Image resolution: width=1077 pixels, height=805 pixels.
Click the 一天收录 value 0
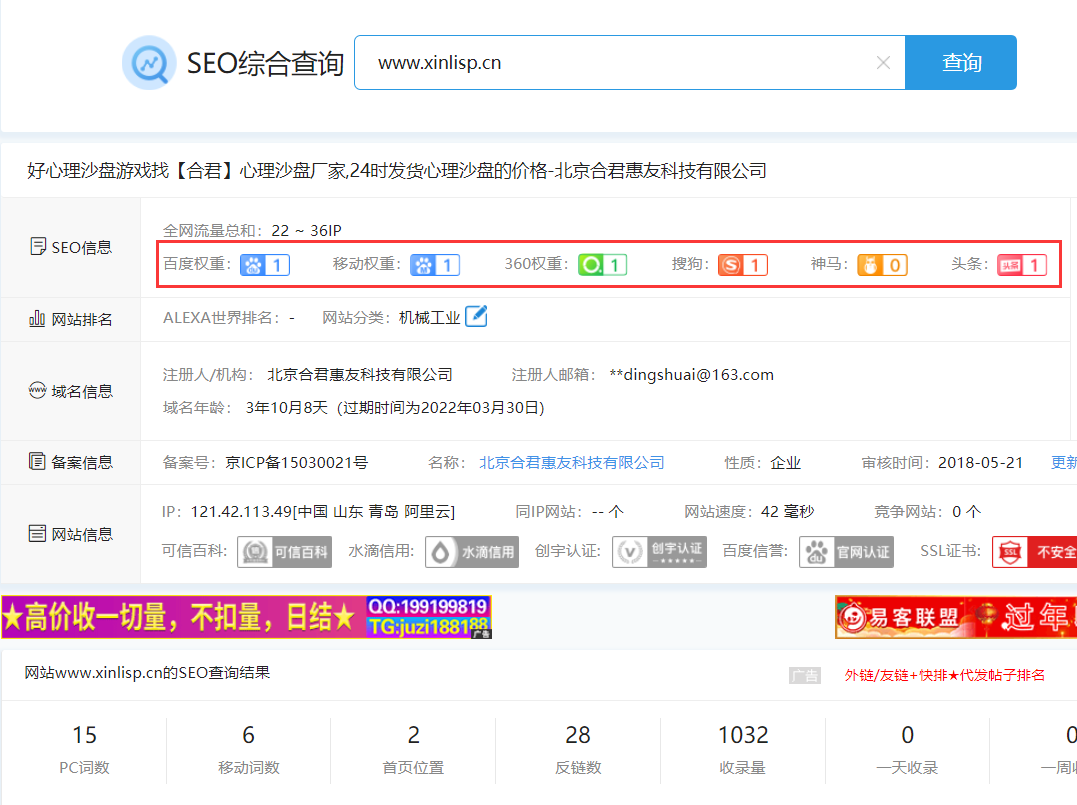(x=907, y=735)
